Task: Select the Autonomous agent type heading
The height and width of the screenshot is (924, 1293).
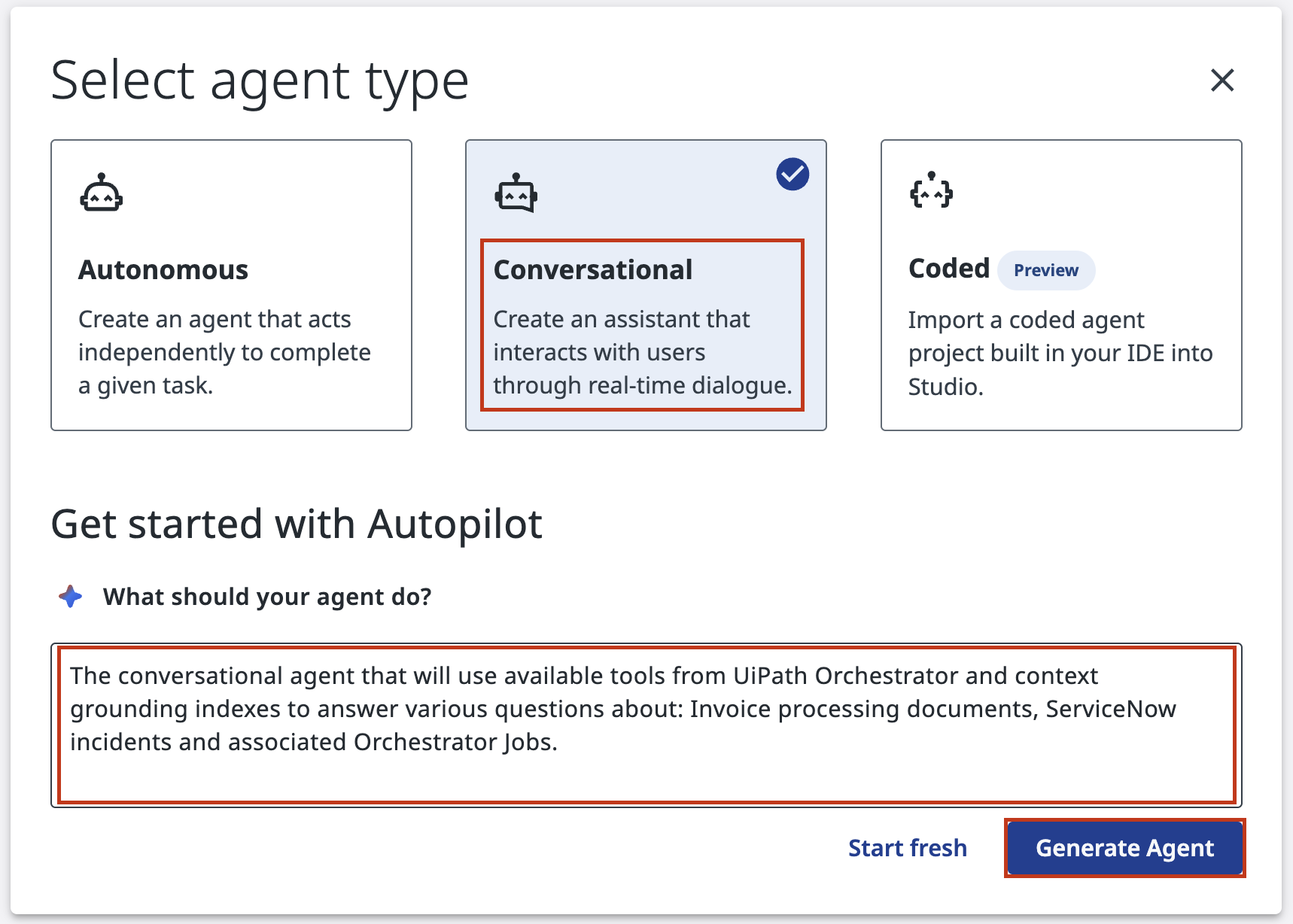Action: pyautogui.click(x=163, y=269)
